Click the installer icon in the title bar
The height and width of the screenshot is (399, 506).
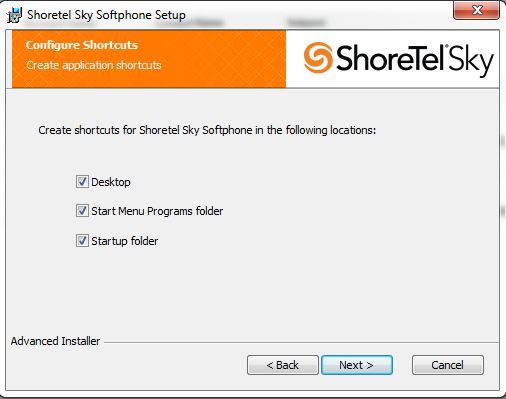tap(14, 15)
